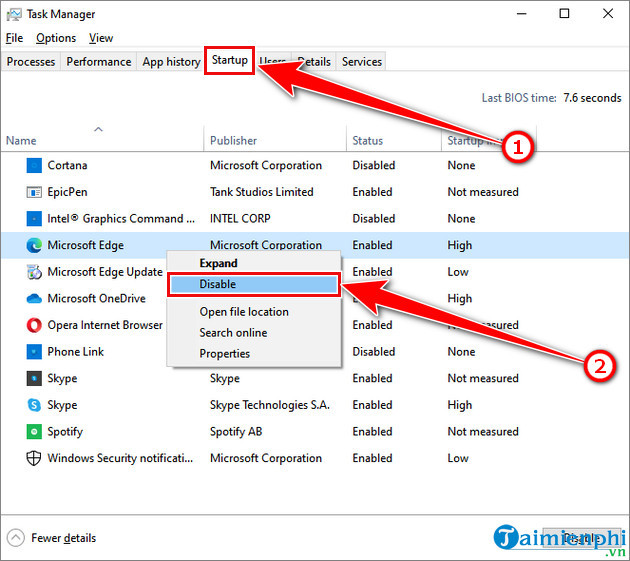Select the Microsoft Edge browser icon
Image resolution: width=630 pixels, height=561 pixels.
pyautogui.click(x=33, y=245)
